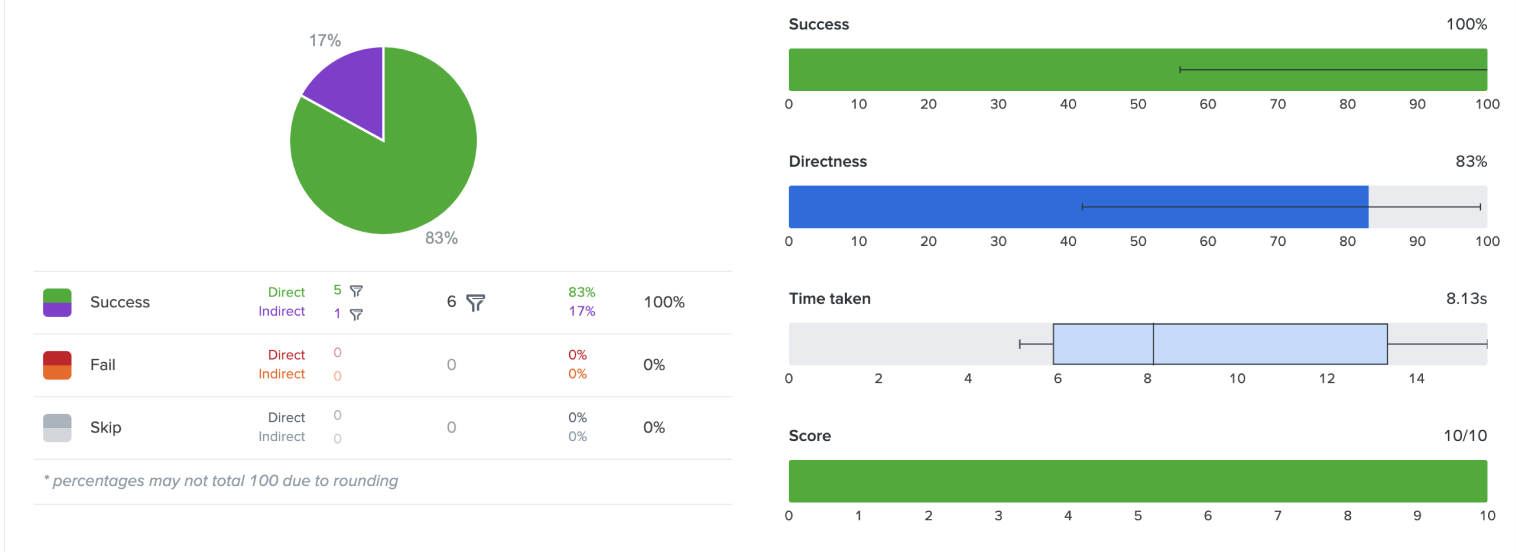Click the Time taken box plot box

click(1219, 344)
